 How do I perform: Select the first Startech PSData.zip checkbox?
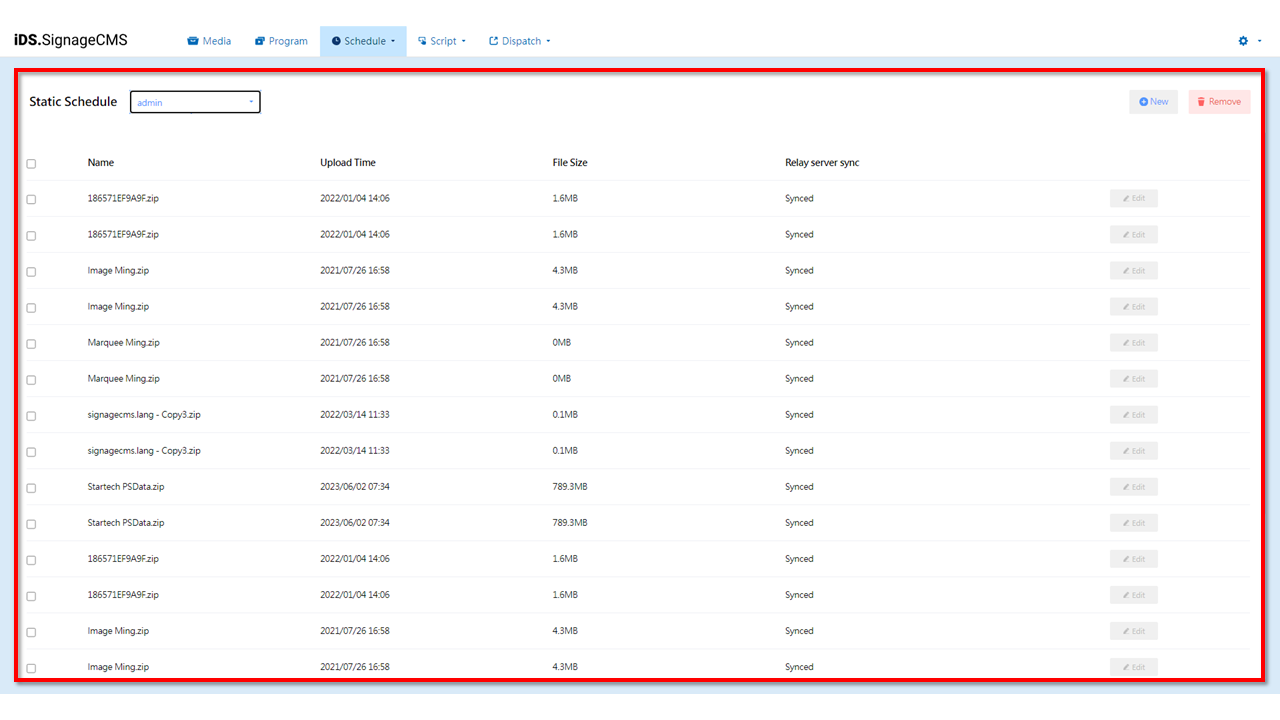pos(31,488)
